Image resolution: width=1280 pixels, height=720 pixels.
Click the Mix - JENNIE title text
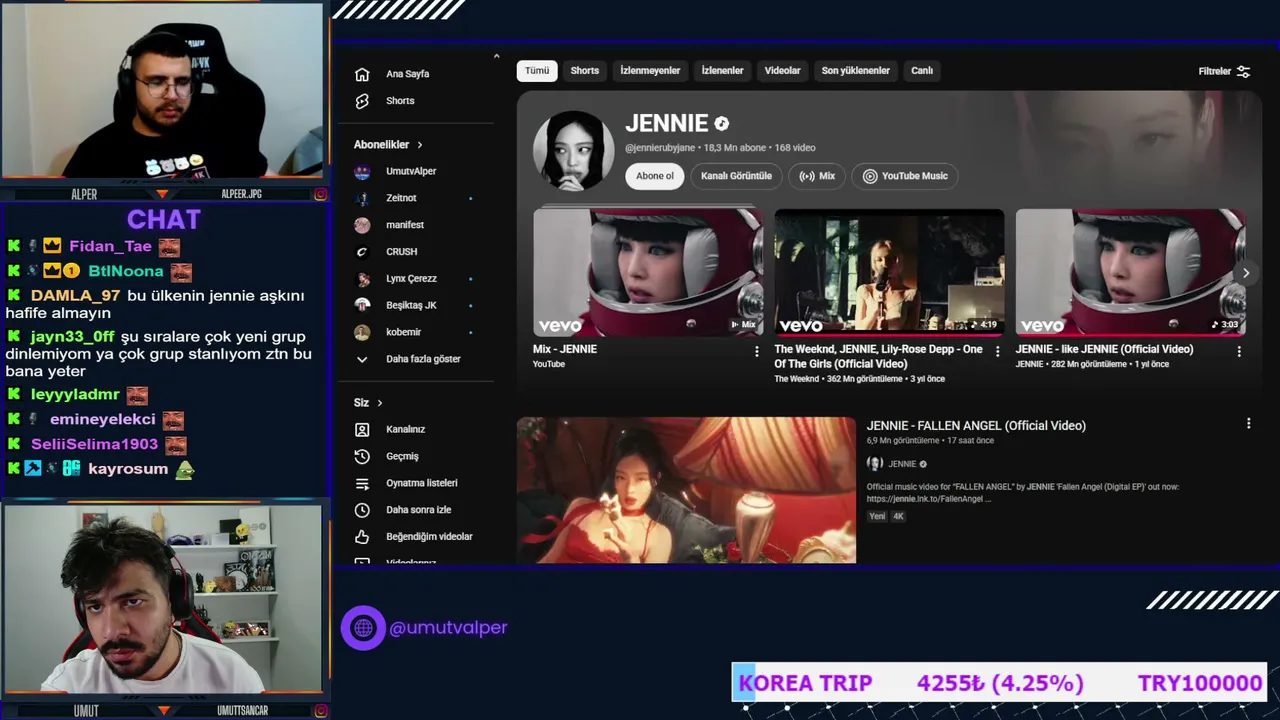(565, 349)
